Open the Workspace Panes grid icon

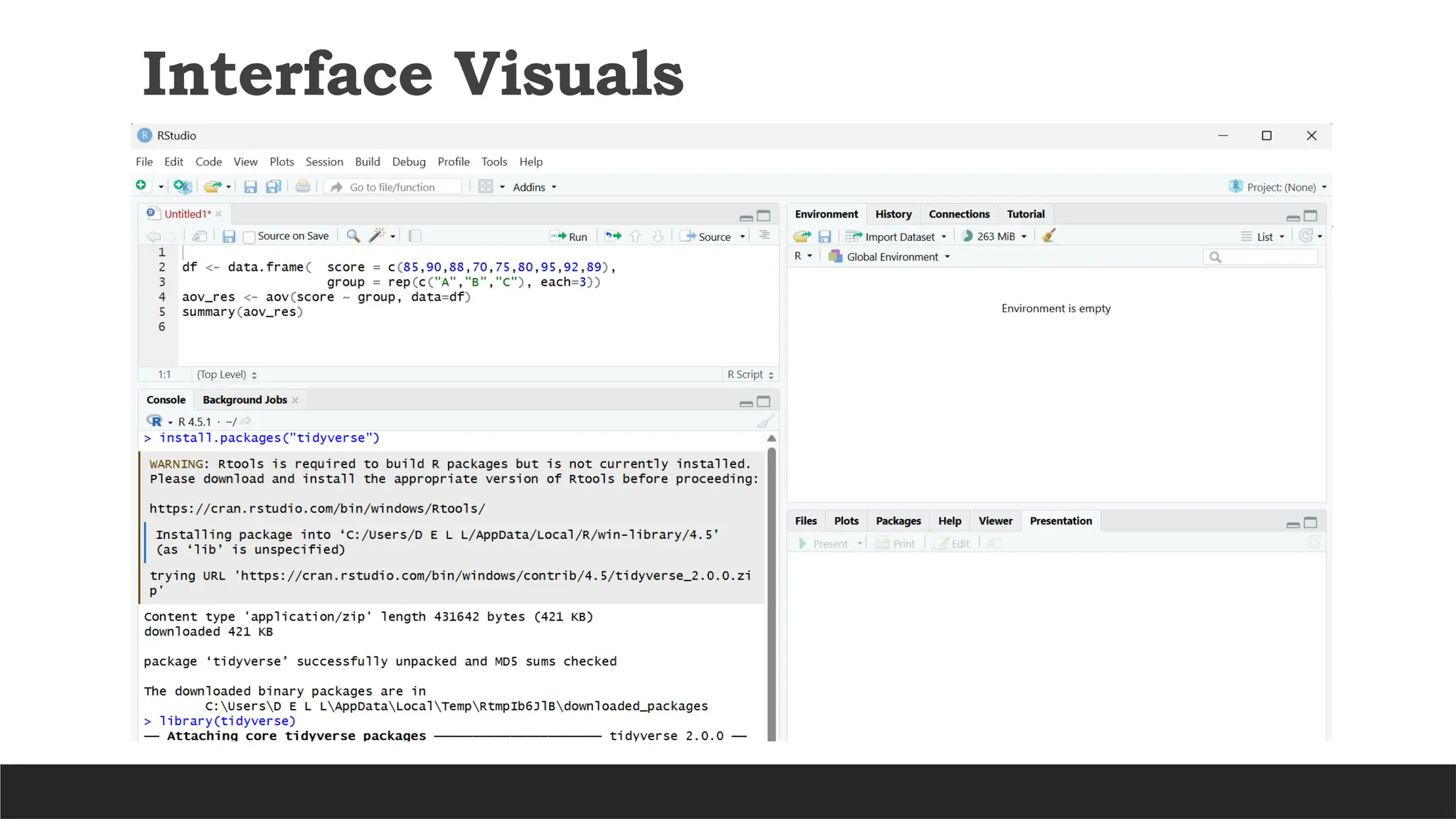coord(486,186)
